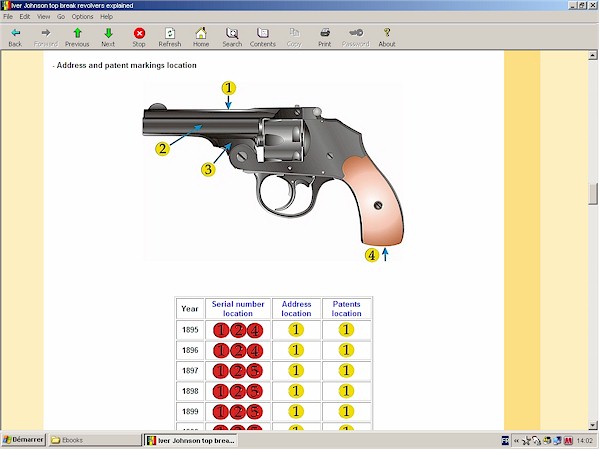Click the 1895 year cell

pos(190,330)
